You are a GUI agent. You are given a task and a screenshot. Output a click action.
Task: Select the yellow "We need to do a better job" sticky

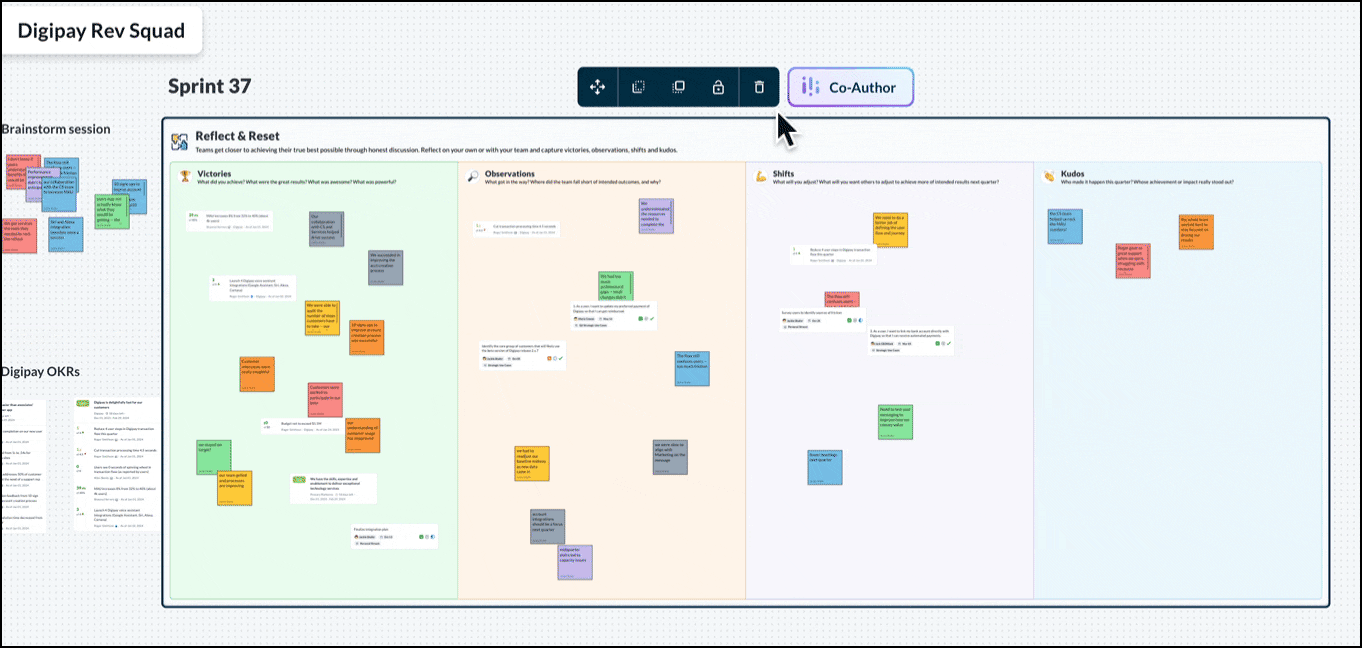(891, 230)
